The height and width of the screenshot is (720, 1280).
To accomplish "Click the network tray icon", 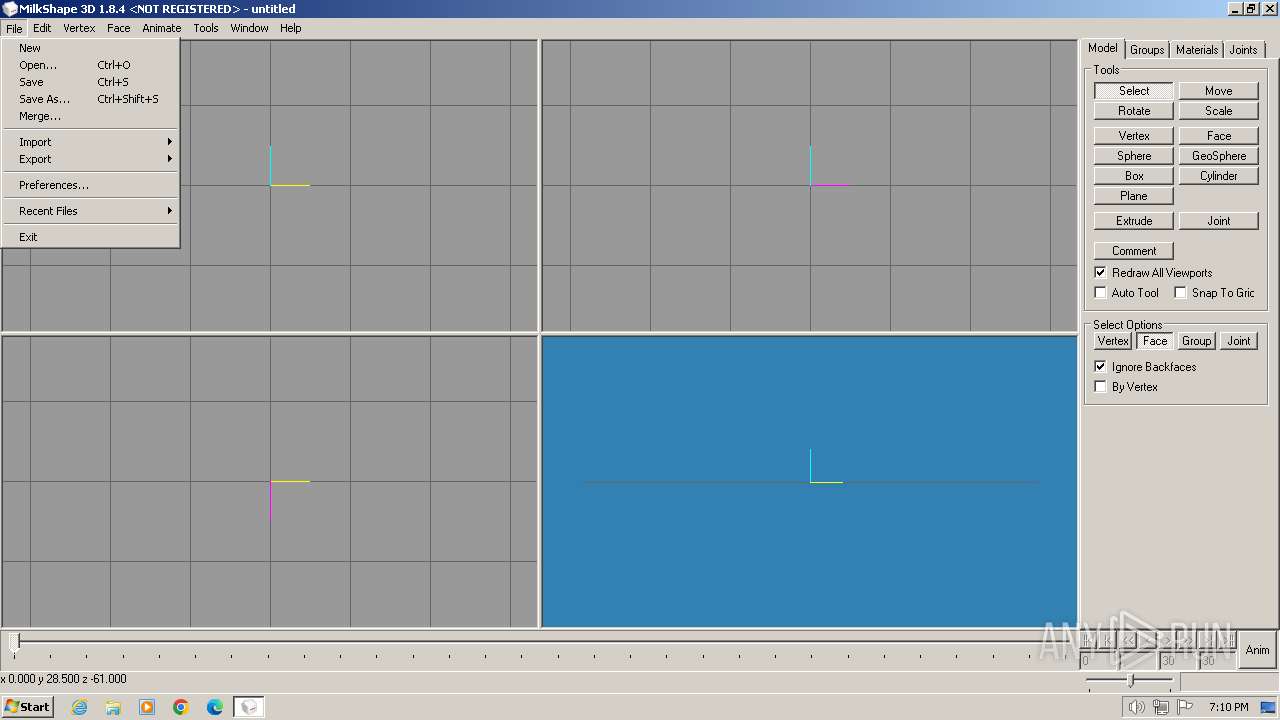I will [x=1160, y=707].
